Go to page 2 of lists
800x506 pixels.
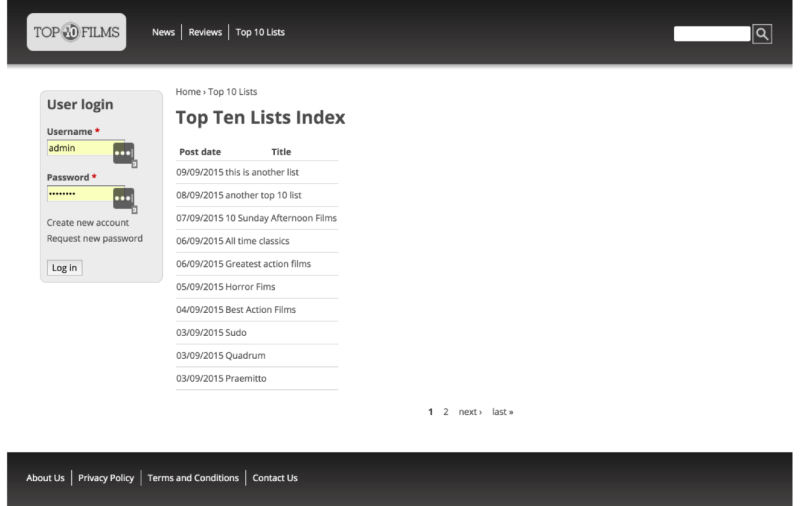coord(446,412)
